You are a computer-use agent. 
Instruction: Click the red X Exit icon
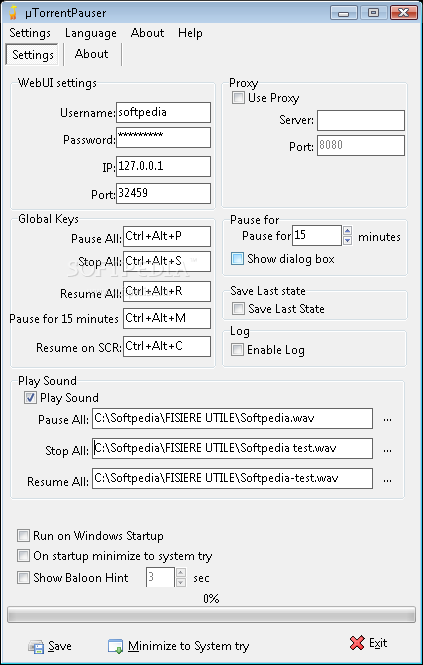pyautogui.click(x=357, y=643)
